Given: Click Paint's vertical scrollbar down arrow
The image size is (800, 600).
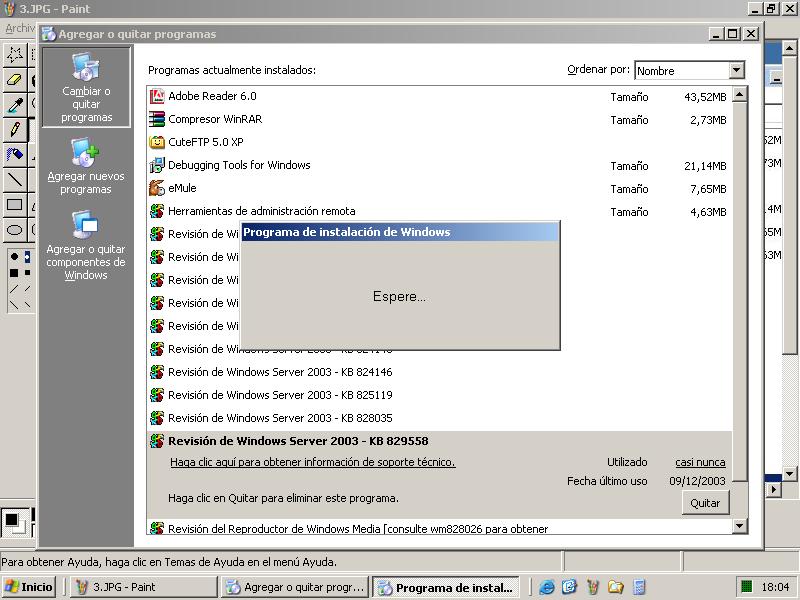Looking at the screenshot, I should [x=789, y=474].
